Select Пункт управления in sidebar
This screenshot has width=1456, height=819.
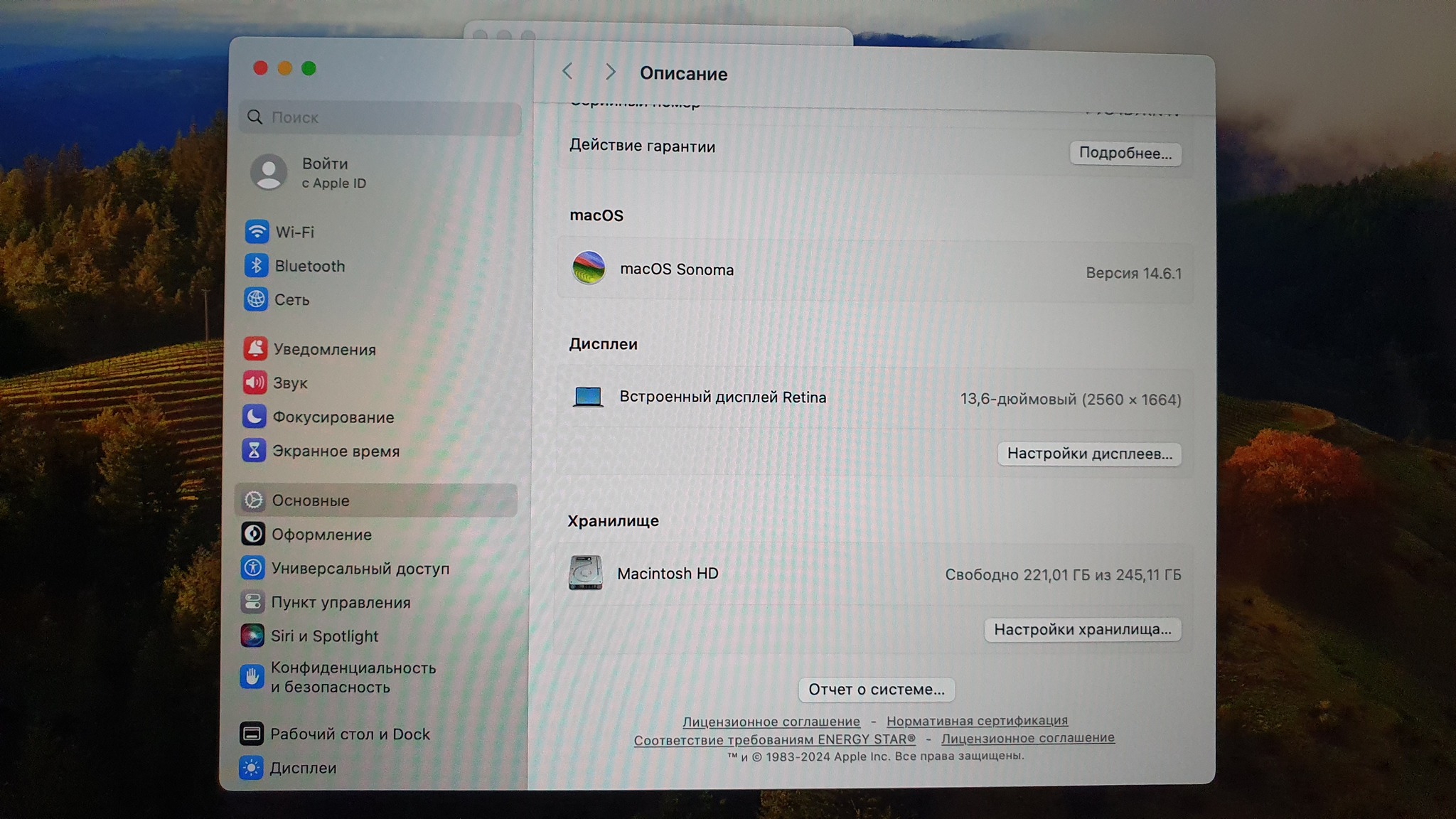(340, 602)
